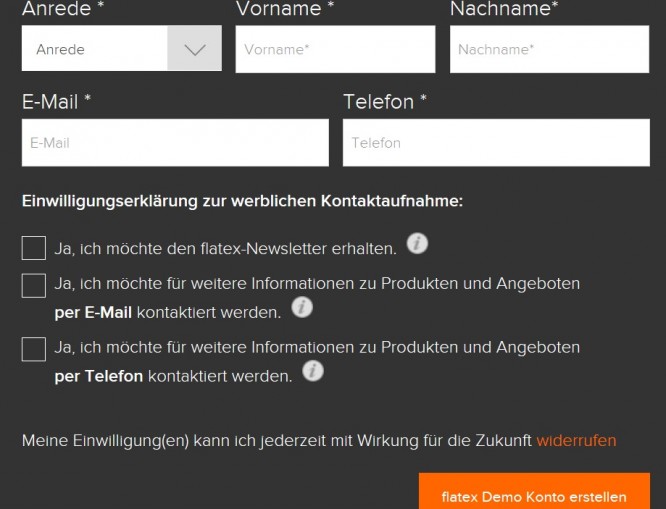Click the E-Mail field label
Screen dimensions: 666x509
tap(56, 102)
